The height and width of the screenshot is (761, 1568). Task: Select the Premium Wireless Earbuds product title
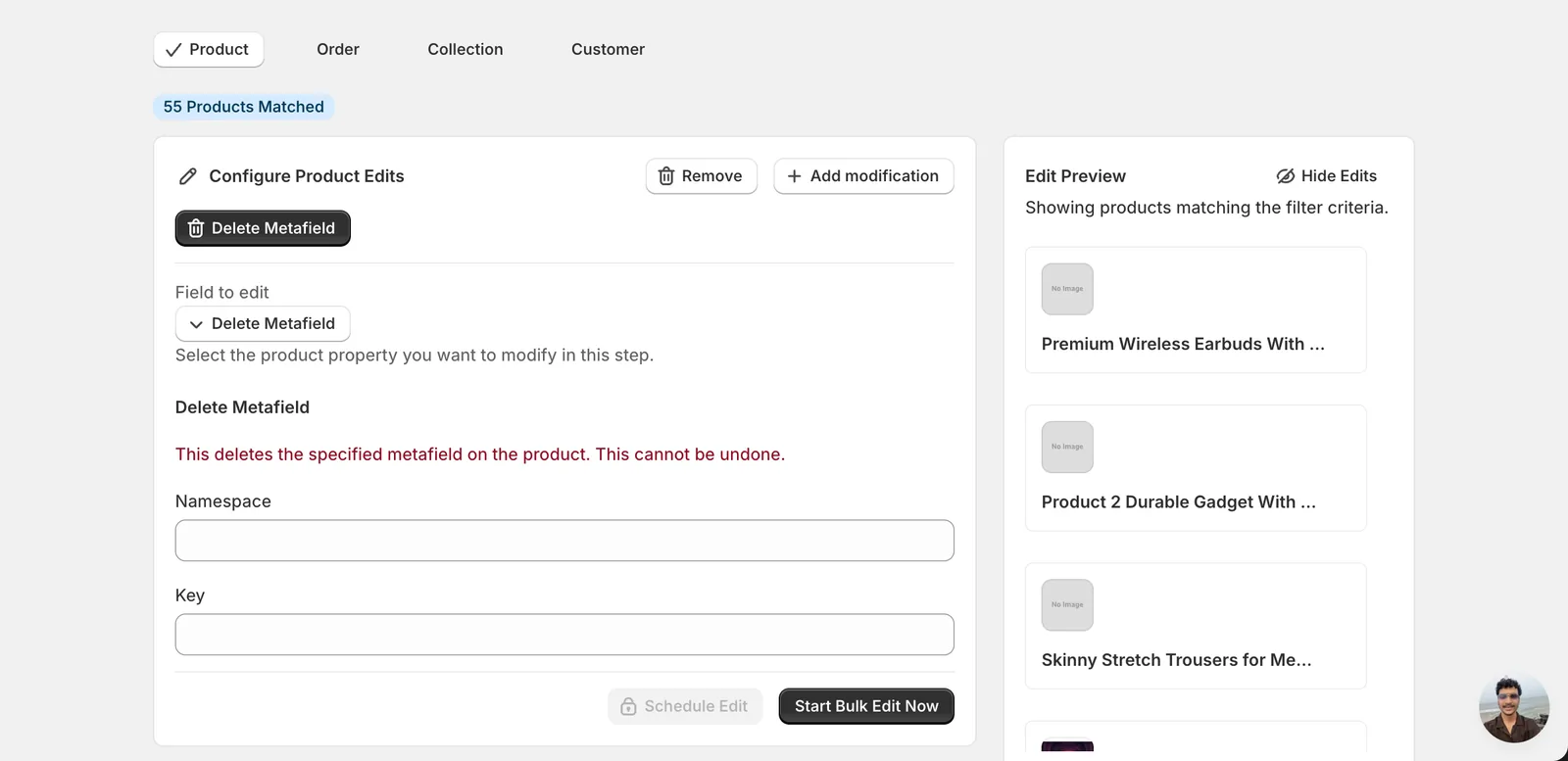pos(1183,344)
